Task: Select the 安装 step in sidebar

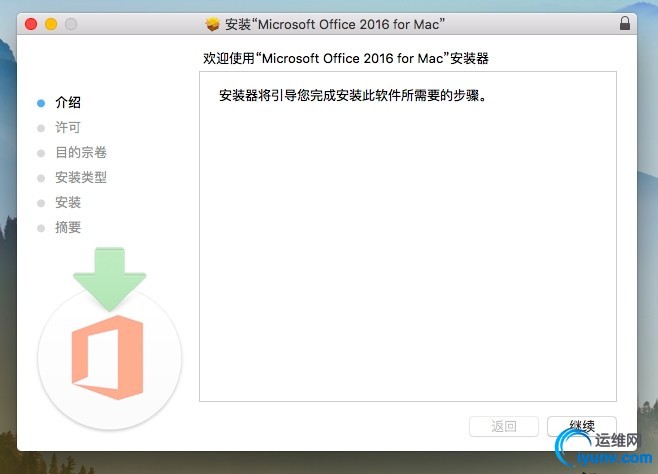Action: click(x=68, y=203)
